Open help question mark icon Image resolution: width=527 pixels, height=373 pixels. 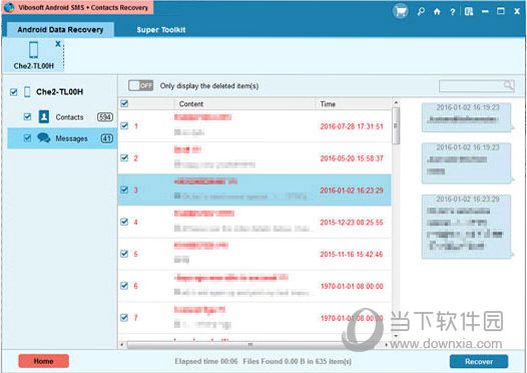tap(452, 12)
